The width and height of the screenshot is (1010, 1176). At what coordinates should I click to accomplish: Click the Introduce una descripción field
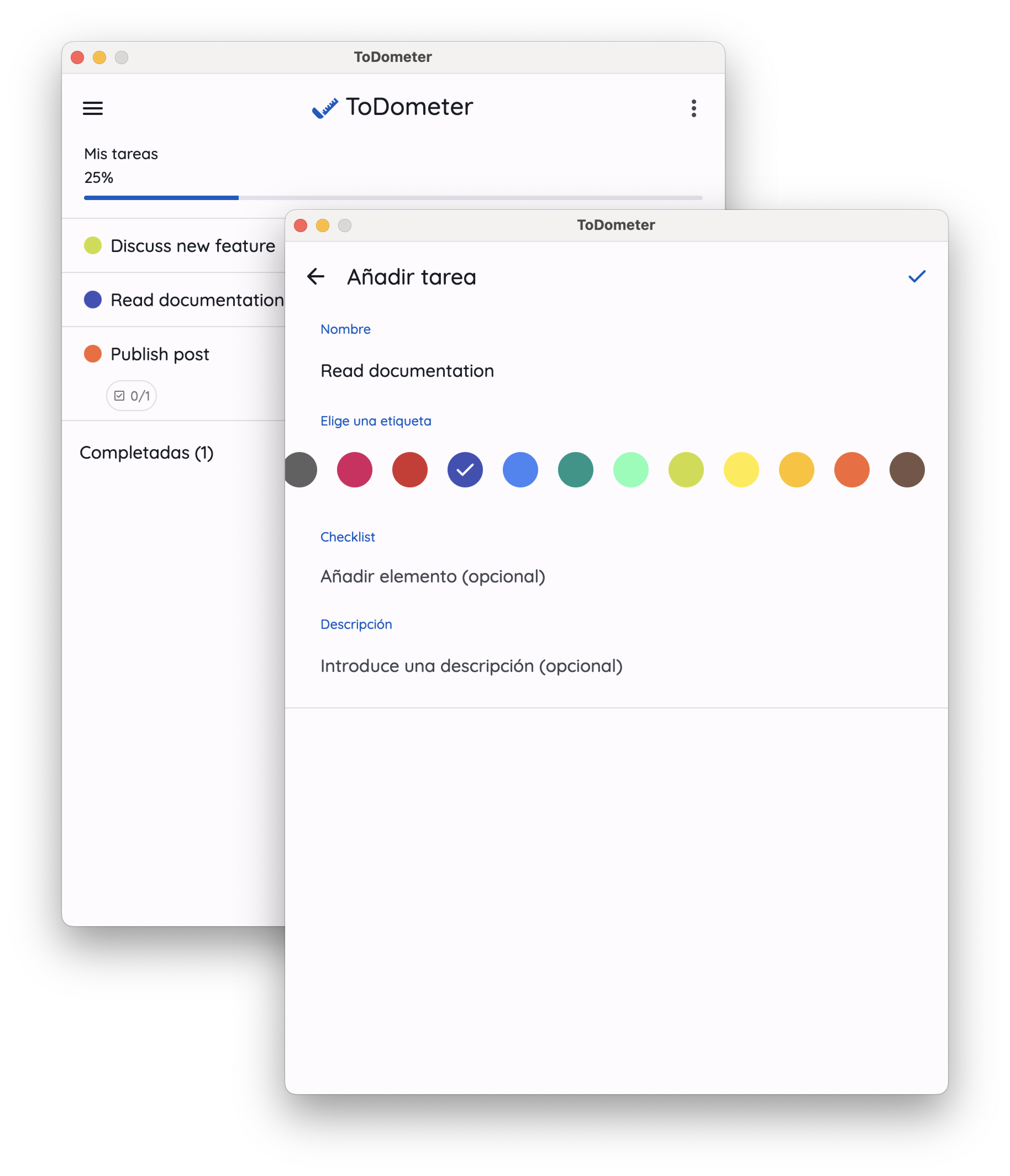click(471, 665)
